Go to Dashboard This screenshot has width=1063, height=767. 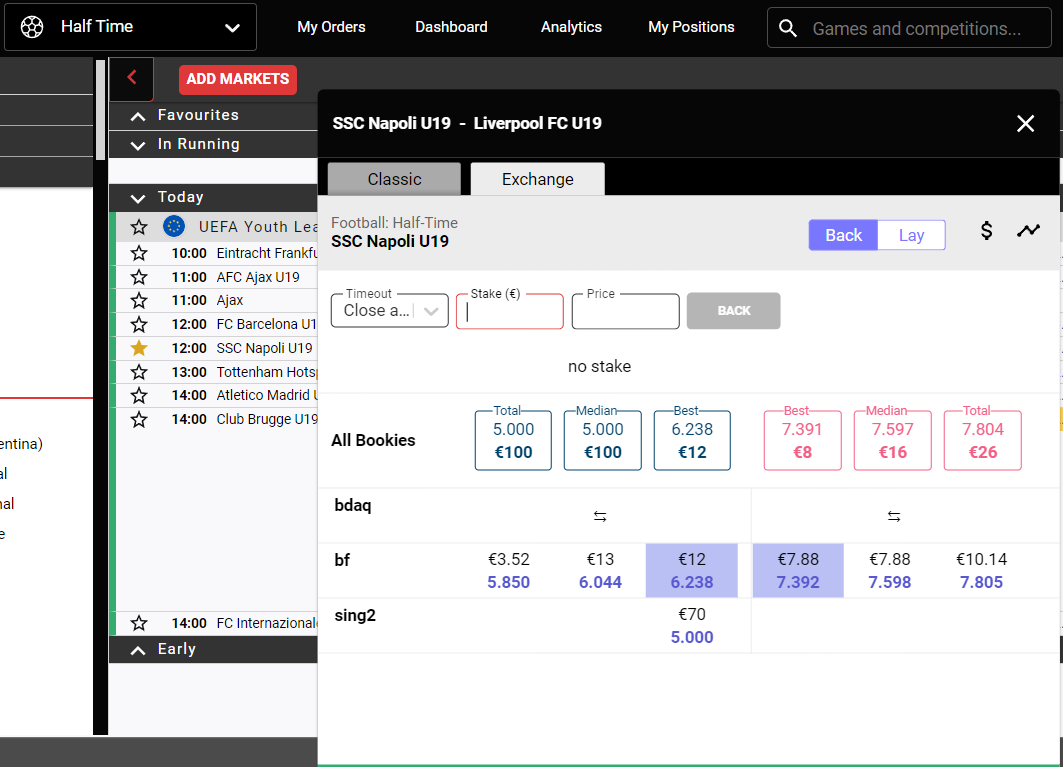click(x=451, y=27)
